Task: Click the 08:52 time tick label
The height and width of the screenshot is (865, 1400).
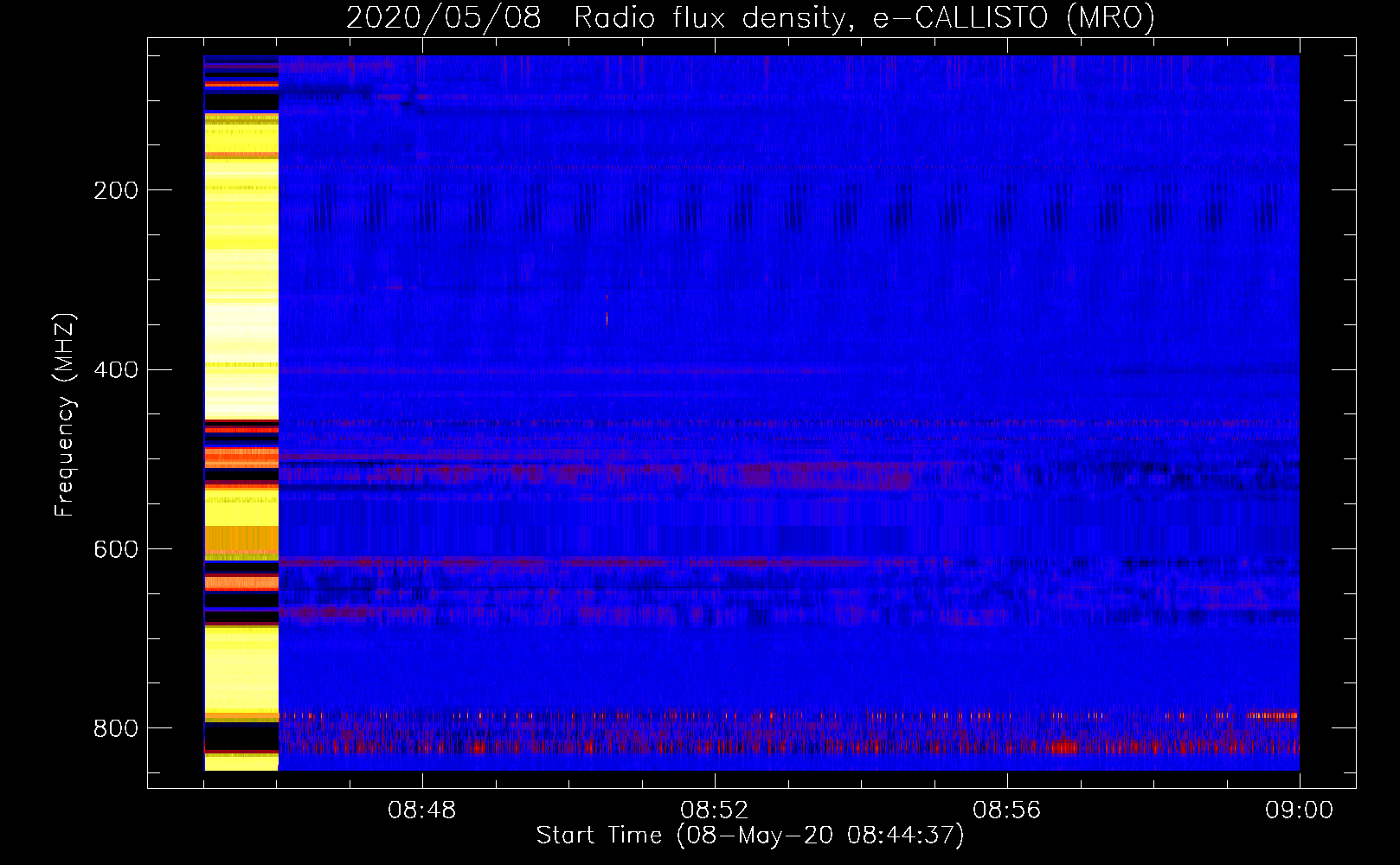Action: (715, 811)
